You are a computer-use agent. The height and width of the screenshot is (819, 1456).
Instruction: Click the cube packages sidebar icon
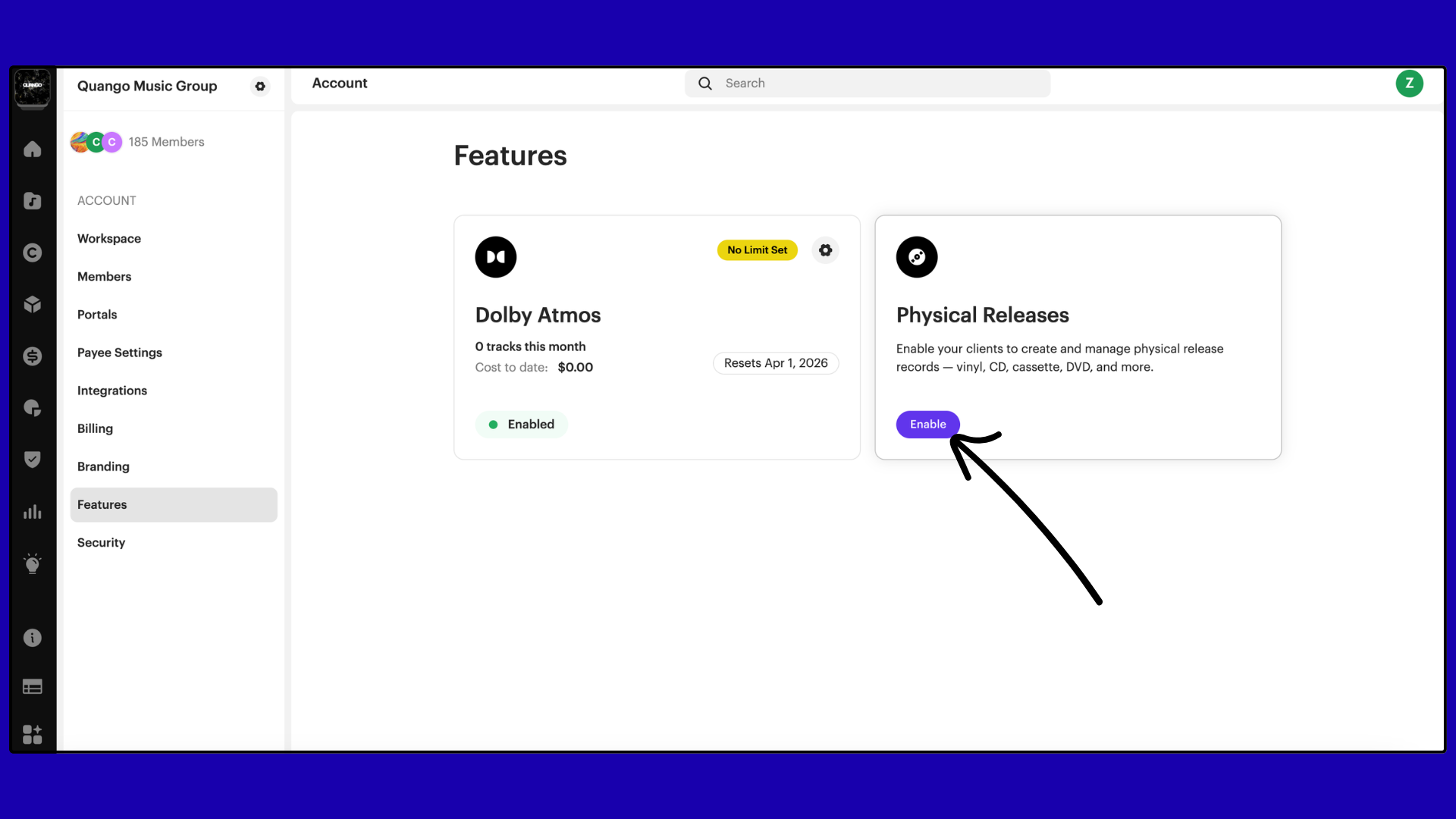coord(32,304)
